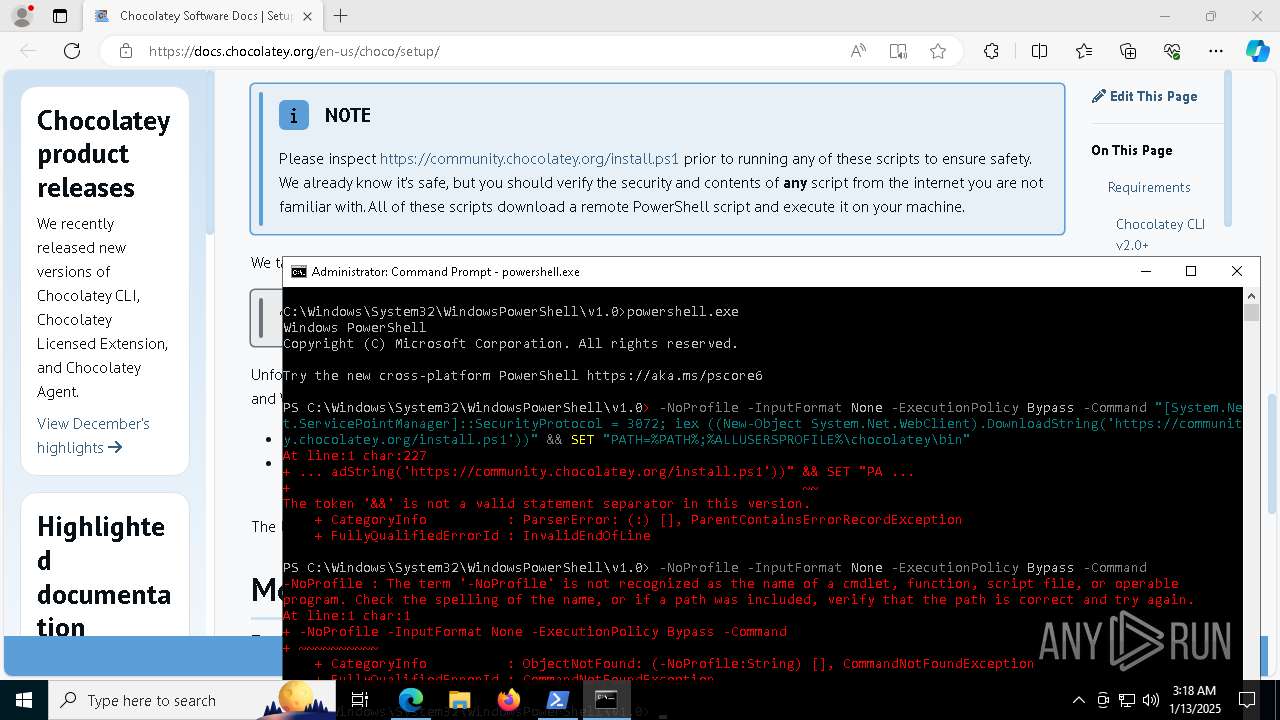Screen dimensions: 1280x720
Task: Open a new browser tab
Action: pyautogui.click(x=341, y=16)
